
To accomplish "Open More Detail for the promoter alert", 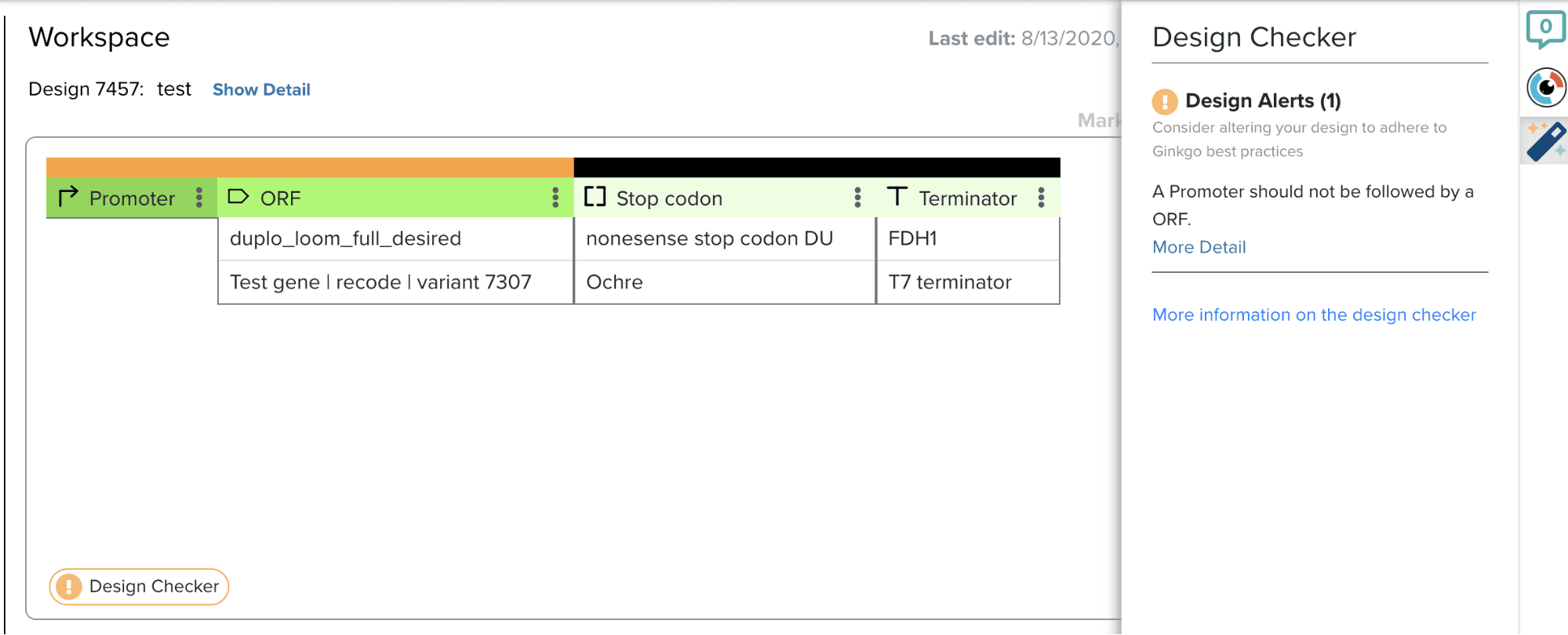I will pos(1199,247).
